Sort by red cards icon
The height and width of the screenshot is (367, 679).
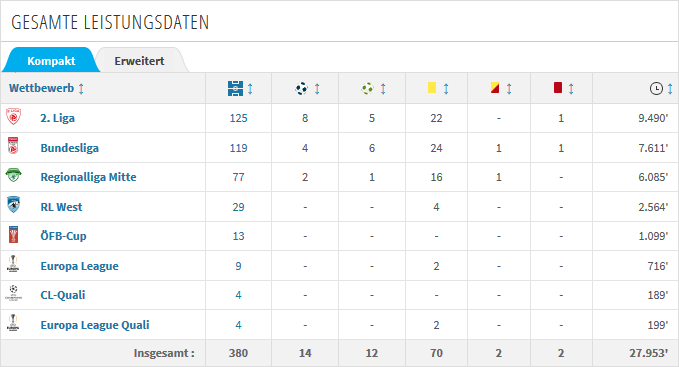(x=558, y=88)
